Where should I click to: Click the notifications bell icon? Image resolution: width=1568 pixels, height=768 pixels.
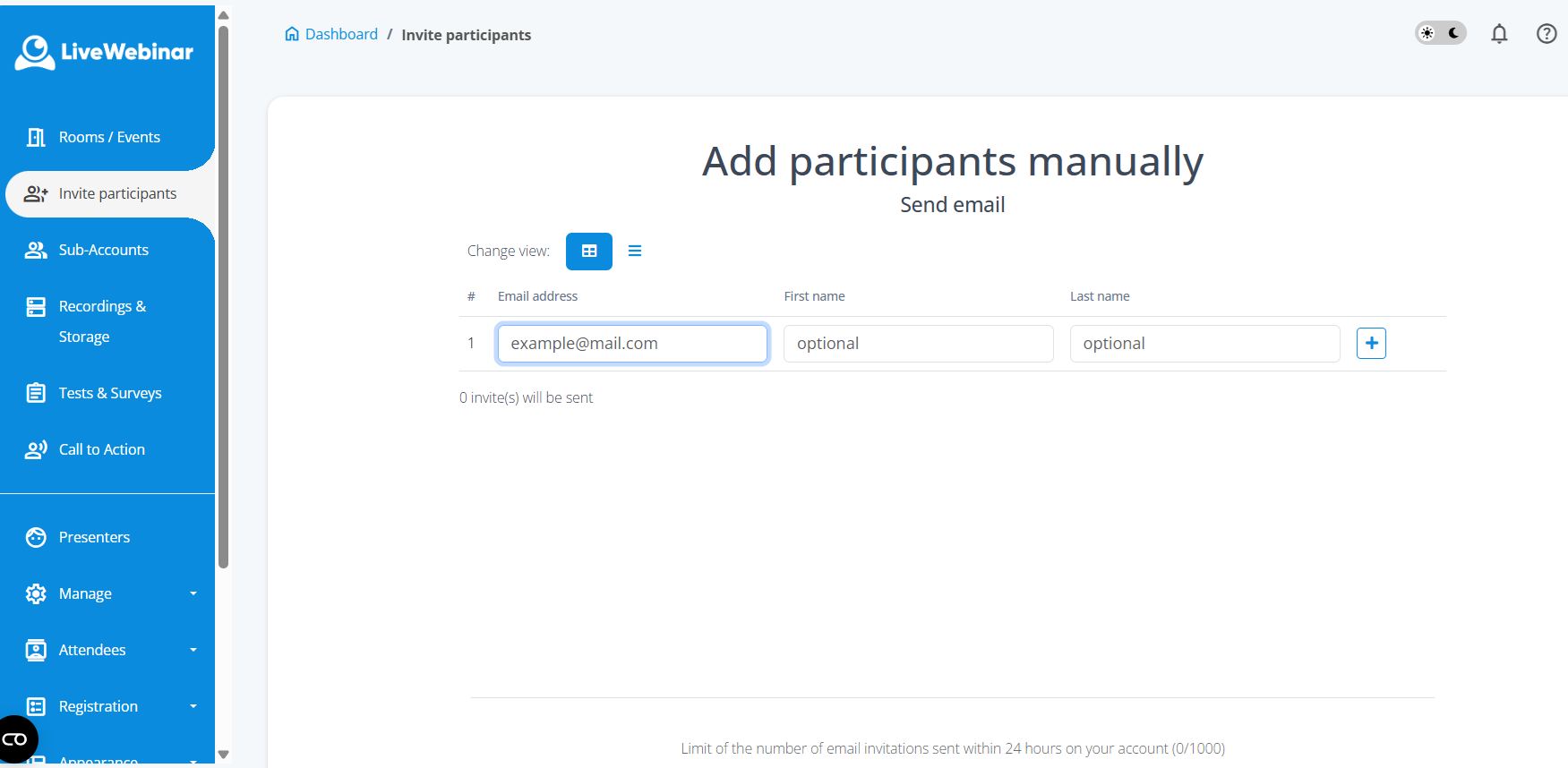pos(1499,34)
